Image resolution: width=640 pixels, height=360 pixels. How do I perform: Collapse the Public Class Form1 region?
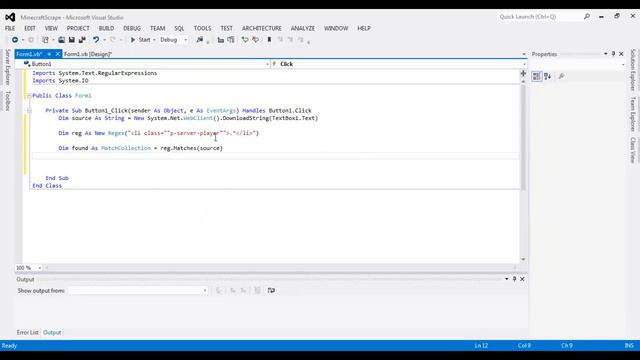point(29,96)
